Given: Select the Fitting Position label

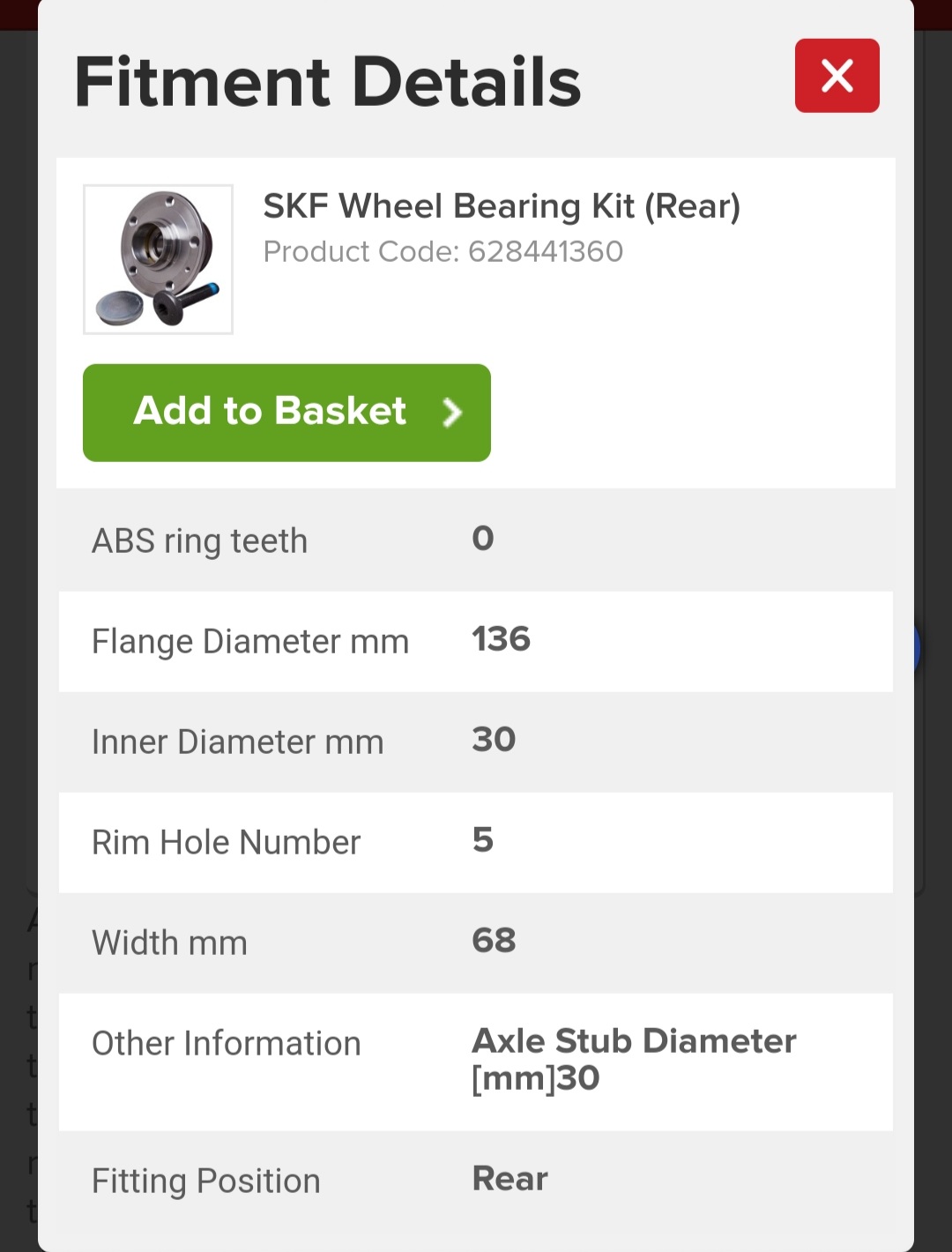Looking at the screenshot, I should (x=206, y=1181).
